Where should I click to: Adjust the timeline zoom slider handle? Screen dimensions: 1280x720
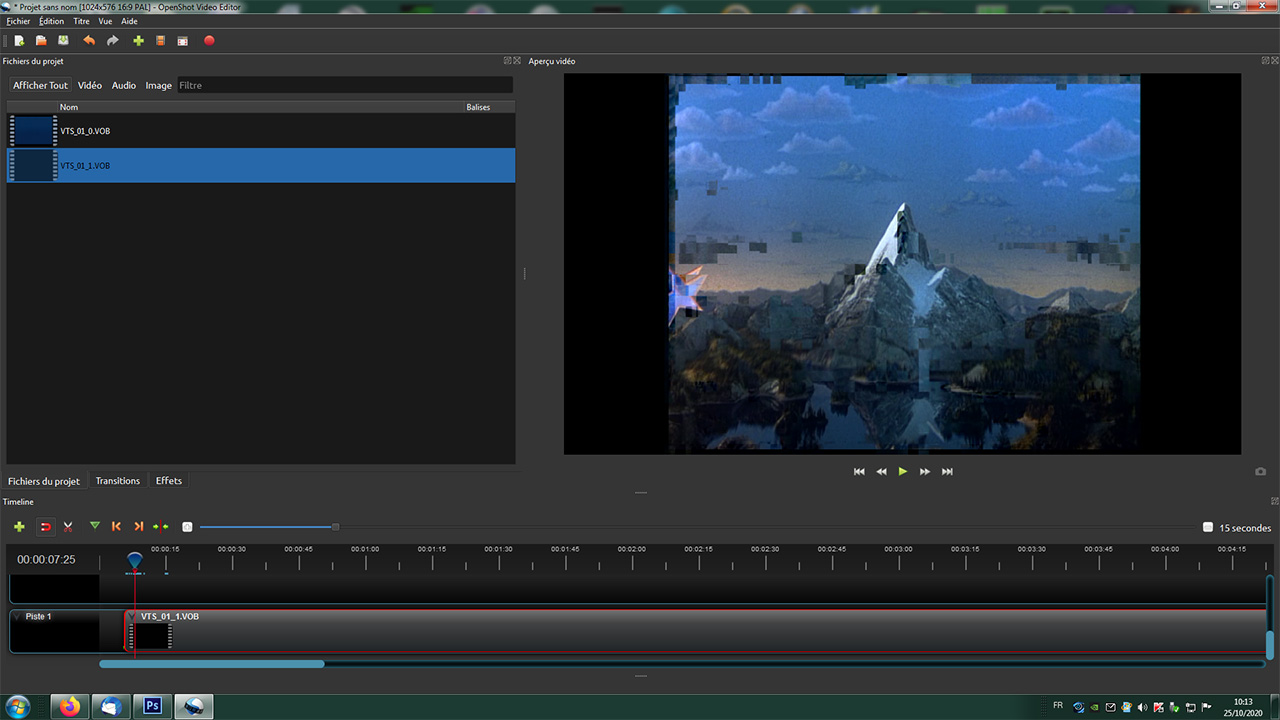point(335,527)
